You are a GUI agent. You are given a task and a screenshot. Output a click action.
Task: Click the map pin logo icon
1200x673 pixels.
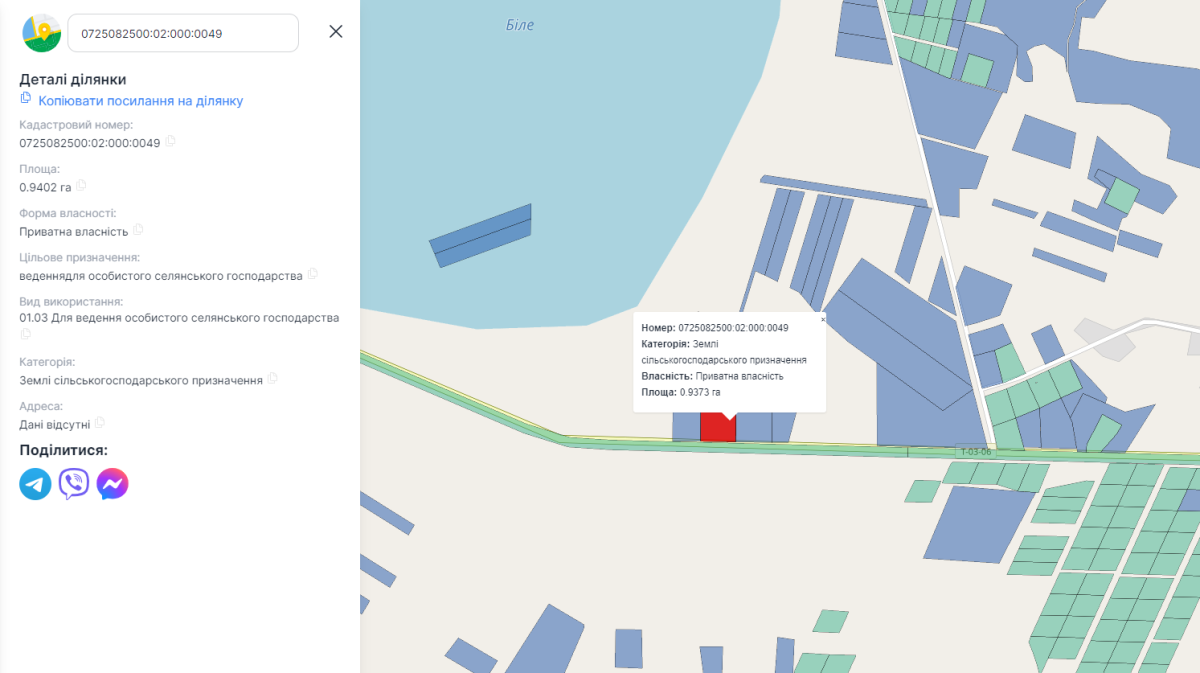tap(42, 33)
